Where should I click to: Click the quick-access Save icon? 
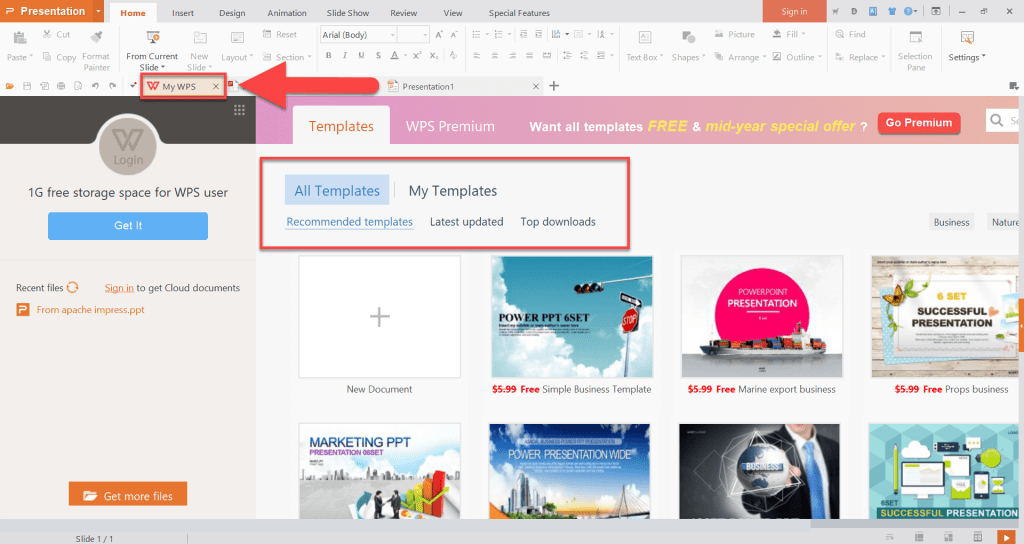pos(27,86)
